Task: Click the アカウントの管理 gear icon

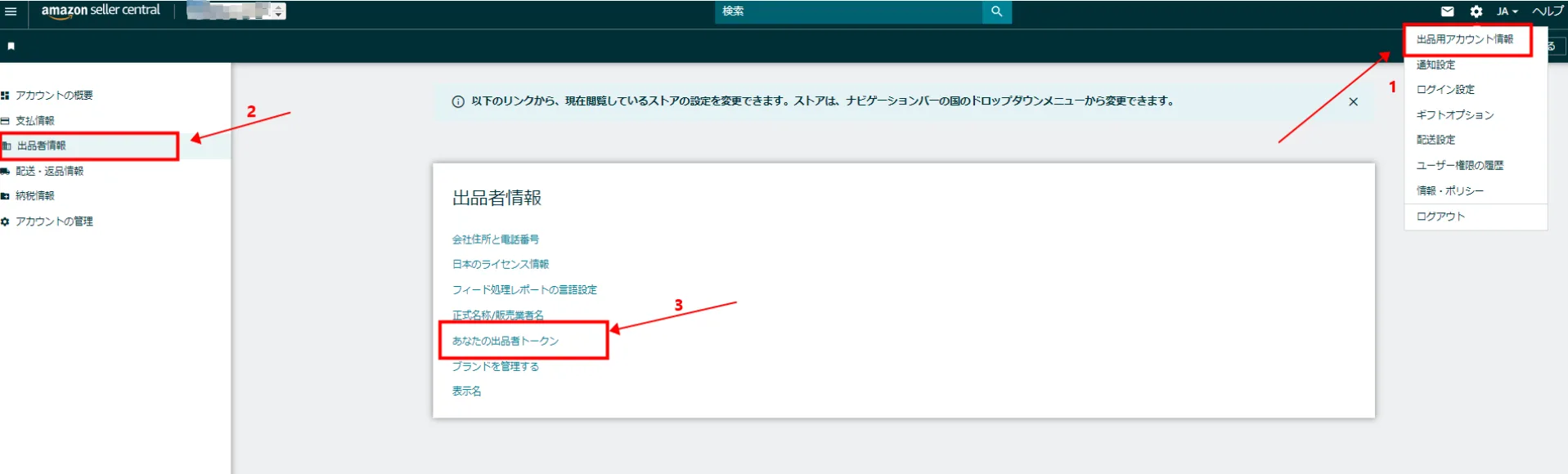Action: [5, 221]
